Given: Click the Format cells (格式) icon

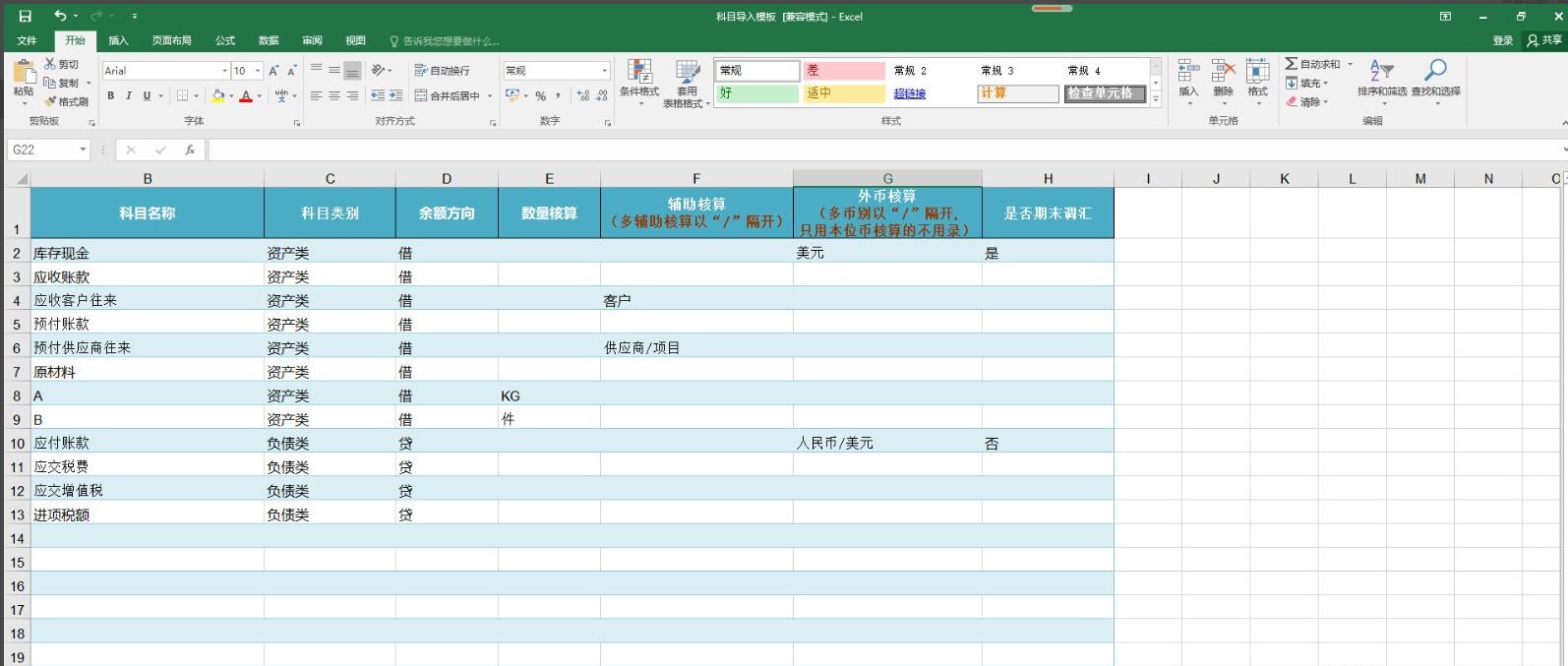Looking at the screenshot, I should (1257, 71).
